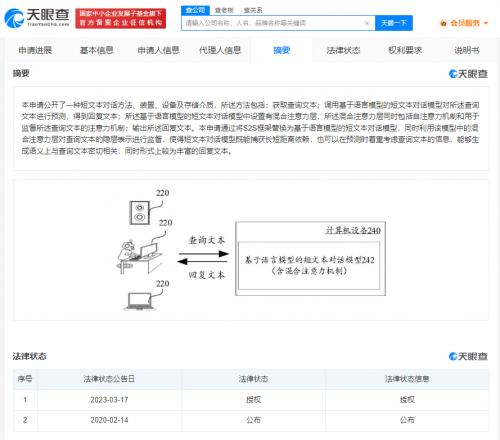The image size is (500, 440).
Task: Go to the 权利要求 tab
Action: pos(405,50)
